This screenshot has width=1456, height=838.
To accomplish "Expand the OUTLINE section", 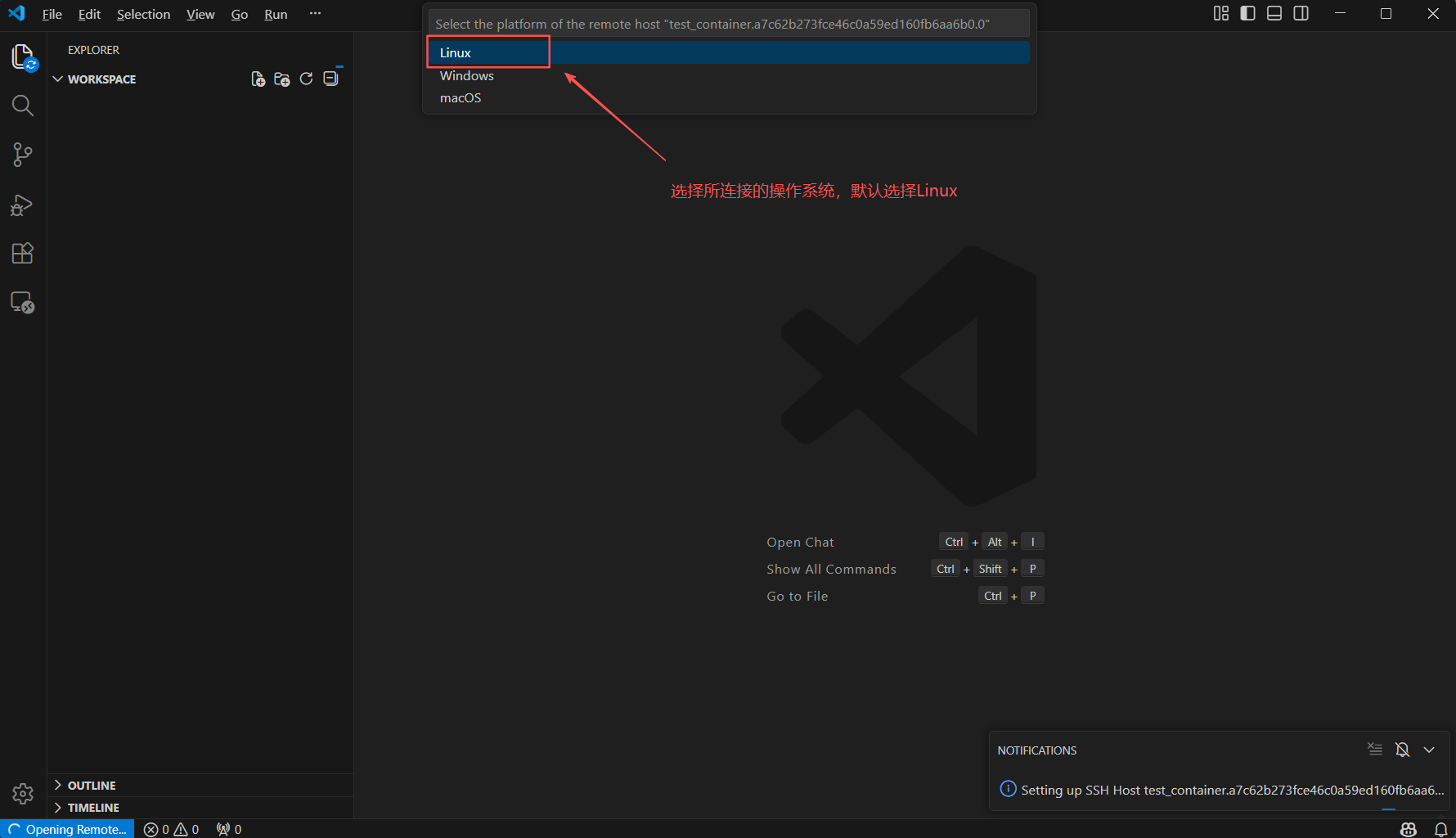I will [x=200, y=785].
